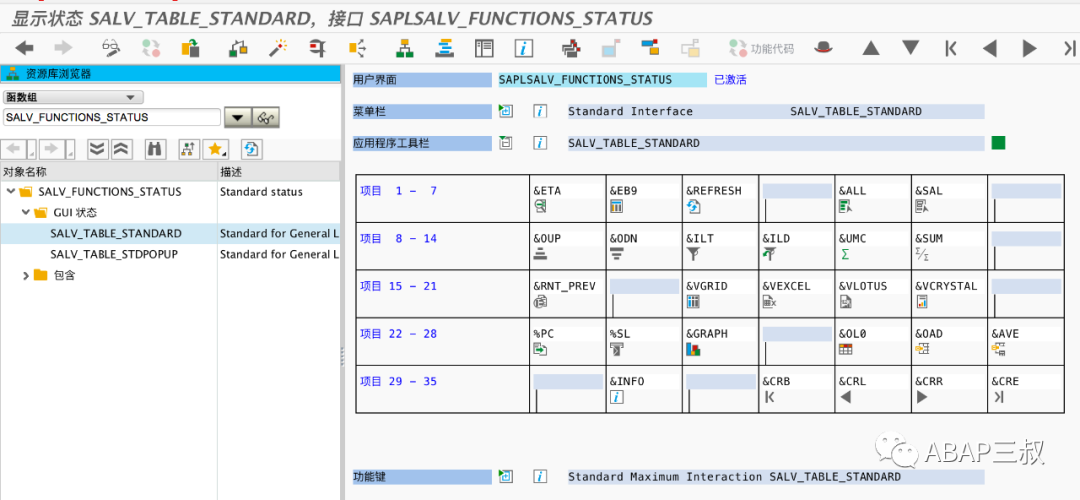The width and height of the screenshot is (1080, 500).
Task: Select the &ILT filter function cell
Action: point(720,246)
